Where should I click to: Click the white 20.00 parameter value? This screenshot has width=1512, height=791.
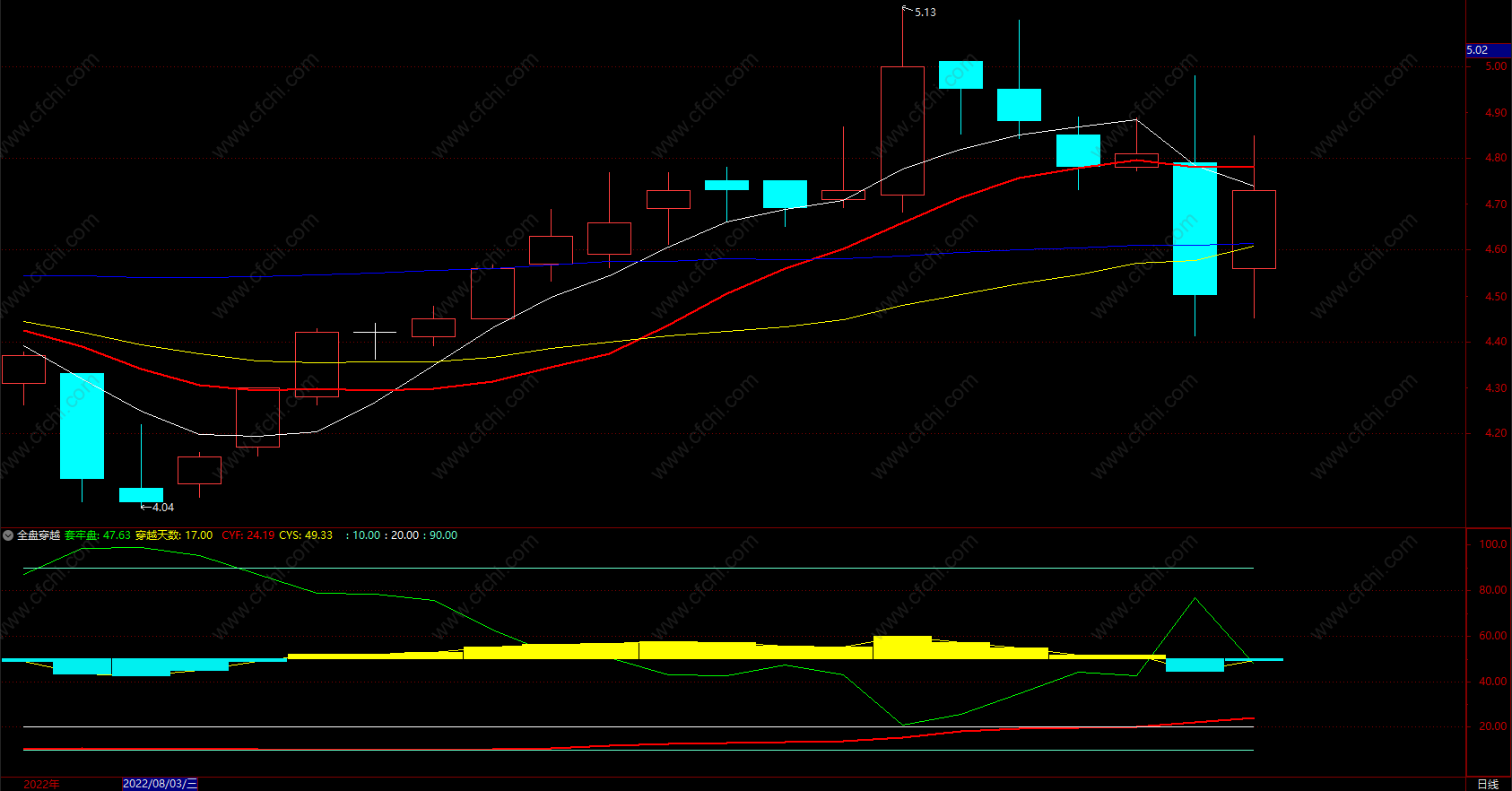404,535
